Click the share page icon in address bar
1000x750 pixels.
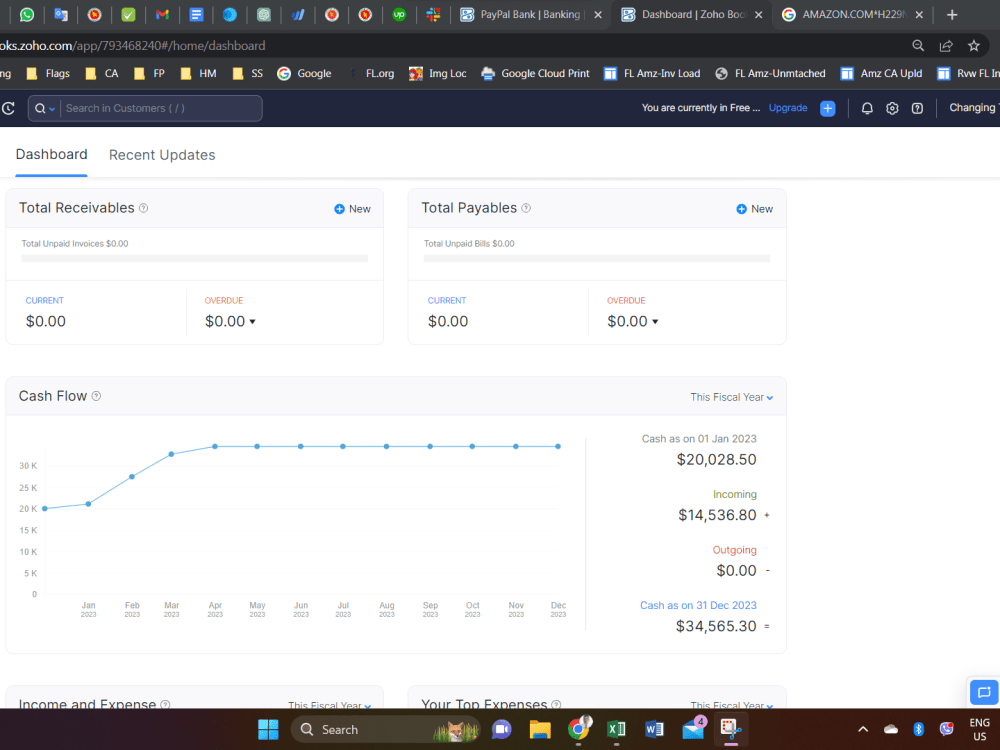(946, 45)
